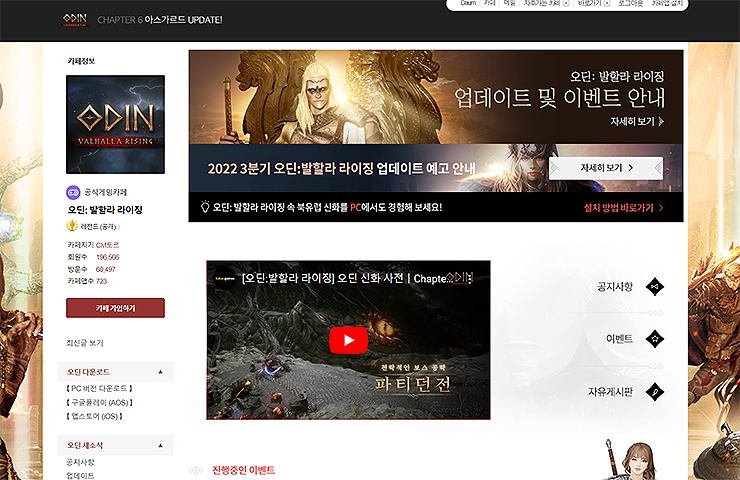The height and width of the screenshot is (480, 740).
Task: Open 설치 방법 바로가기 link
Action: click(x=623, y=208)
